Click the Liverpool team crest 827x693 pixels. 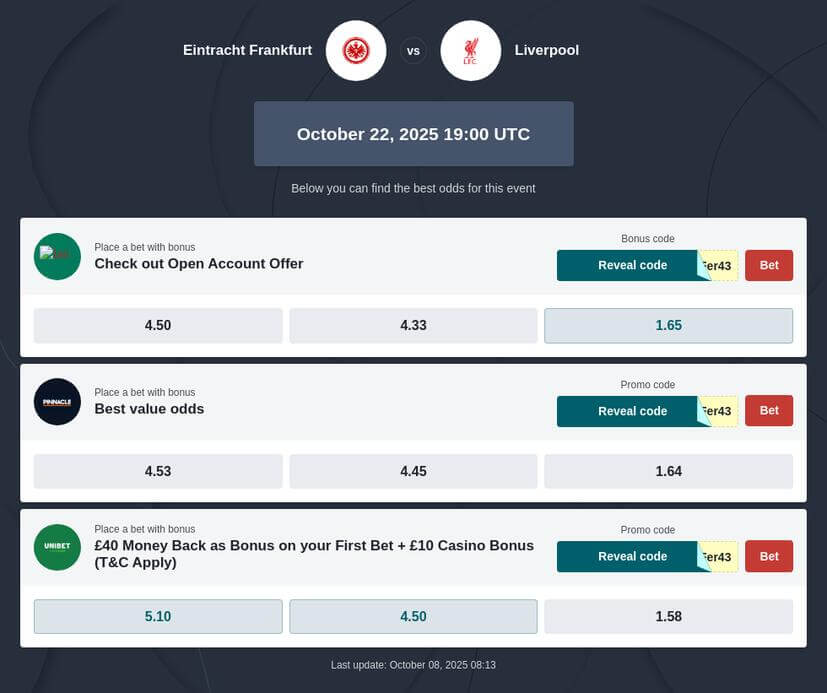coord(470,50)
